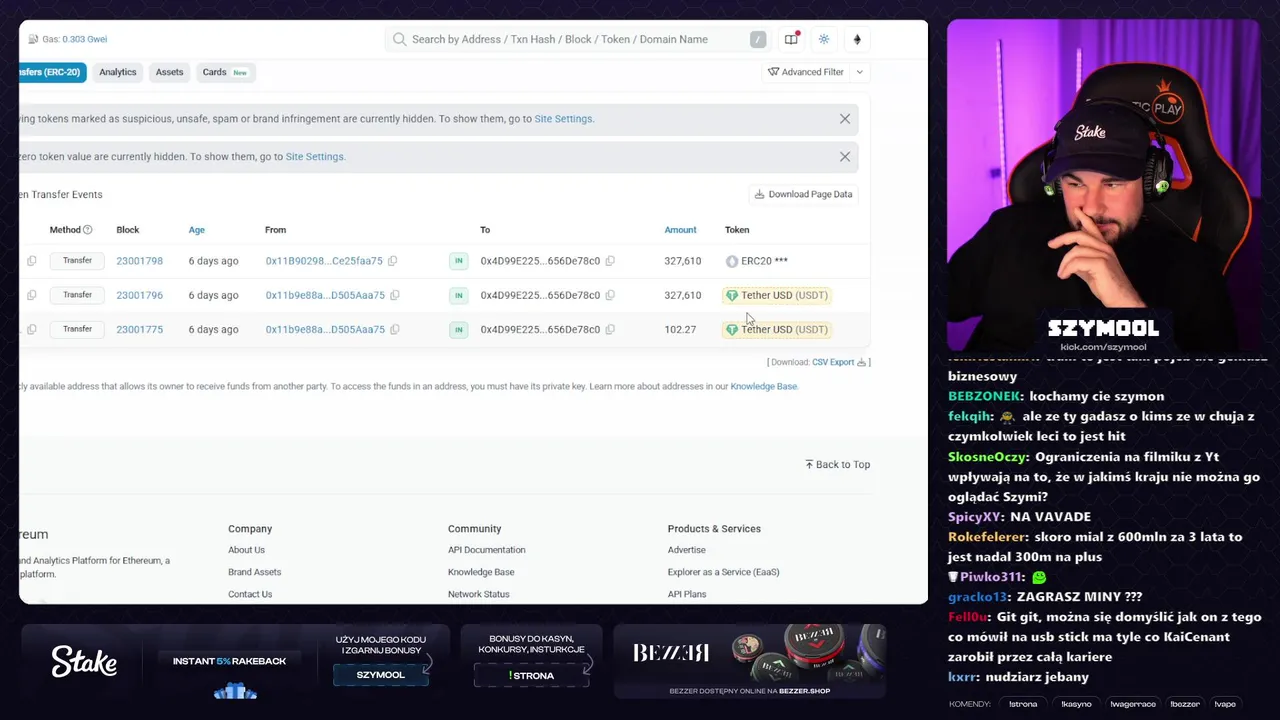Click Tether icon in 102.27 row

[732, 329]
